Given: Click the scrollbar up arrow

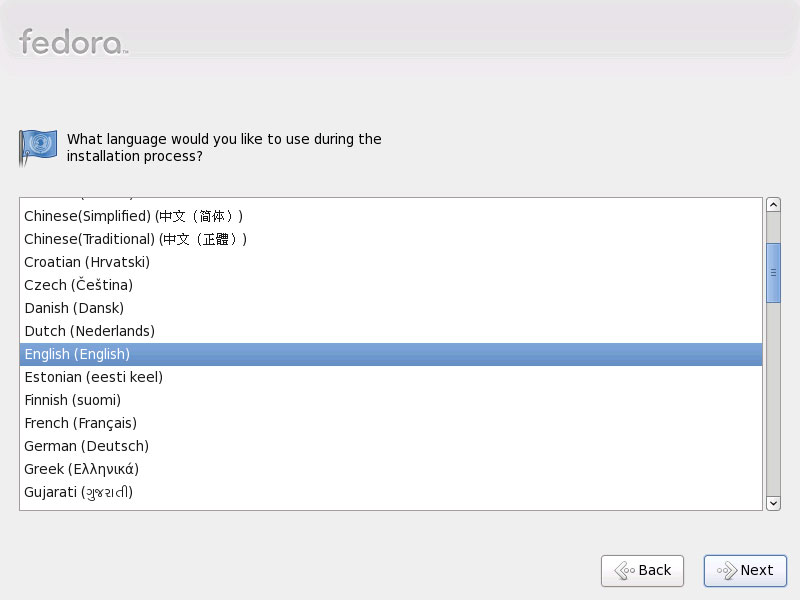Looking at the screenshot, I should [773, 205].
